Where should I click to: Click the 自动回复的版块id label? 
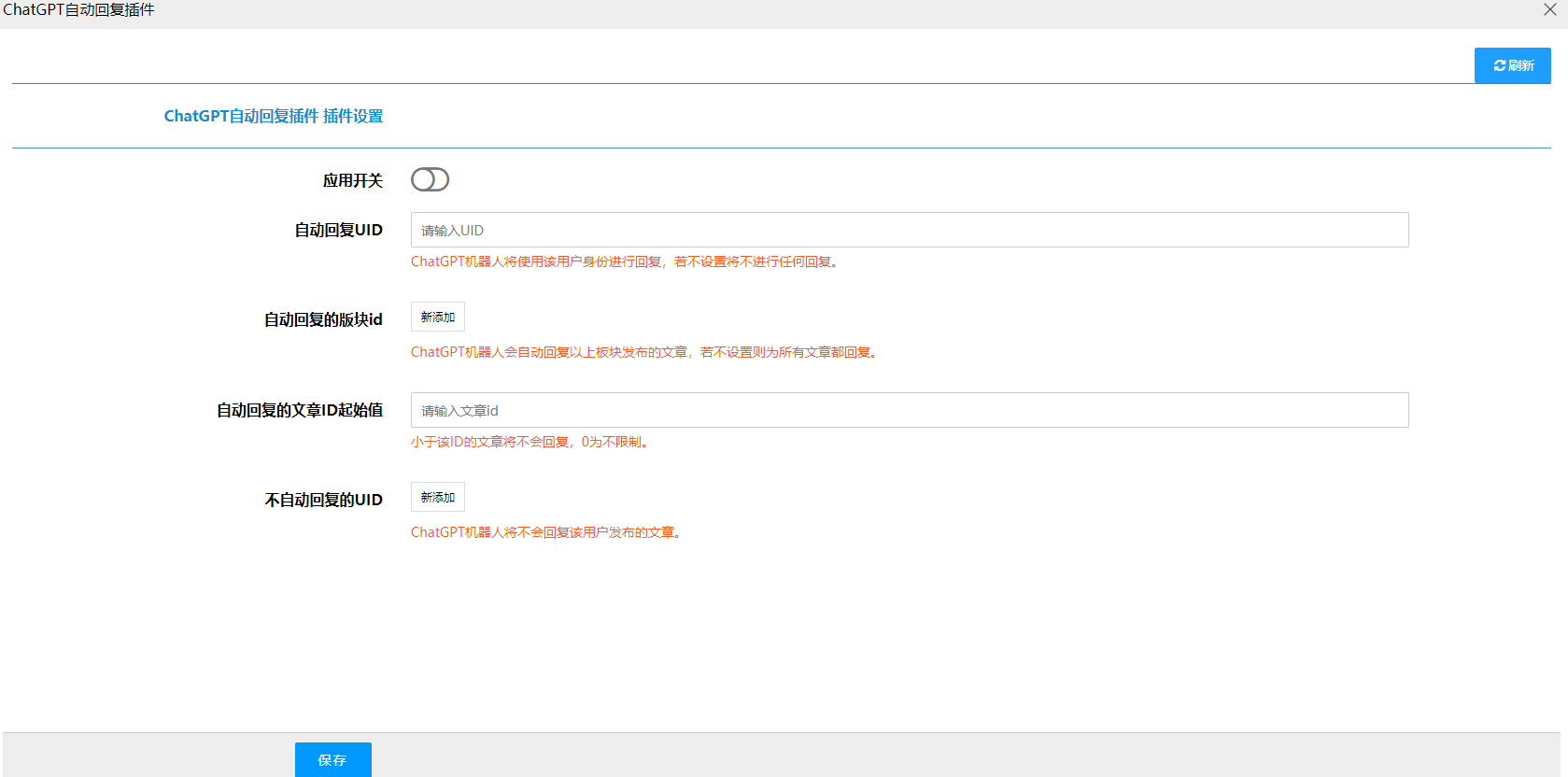tap(323, 319)
